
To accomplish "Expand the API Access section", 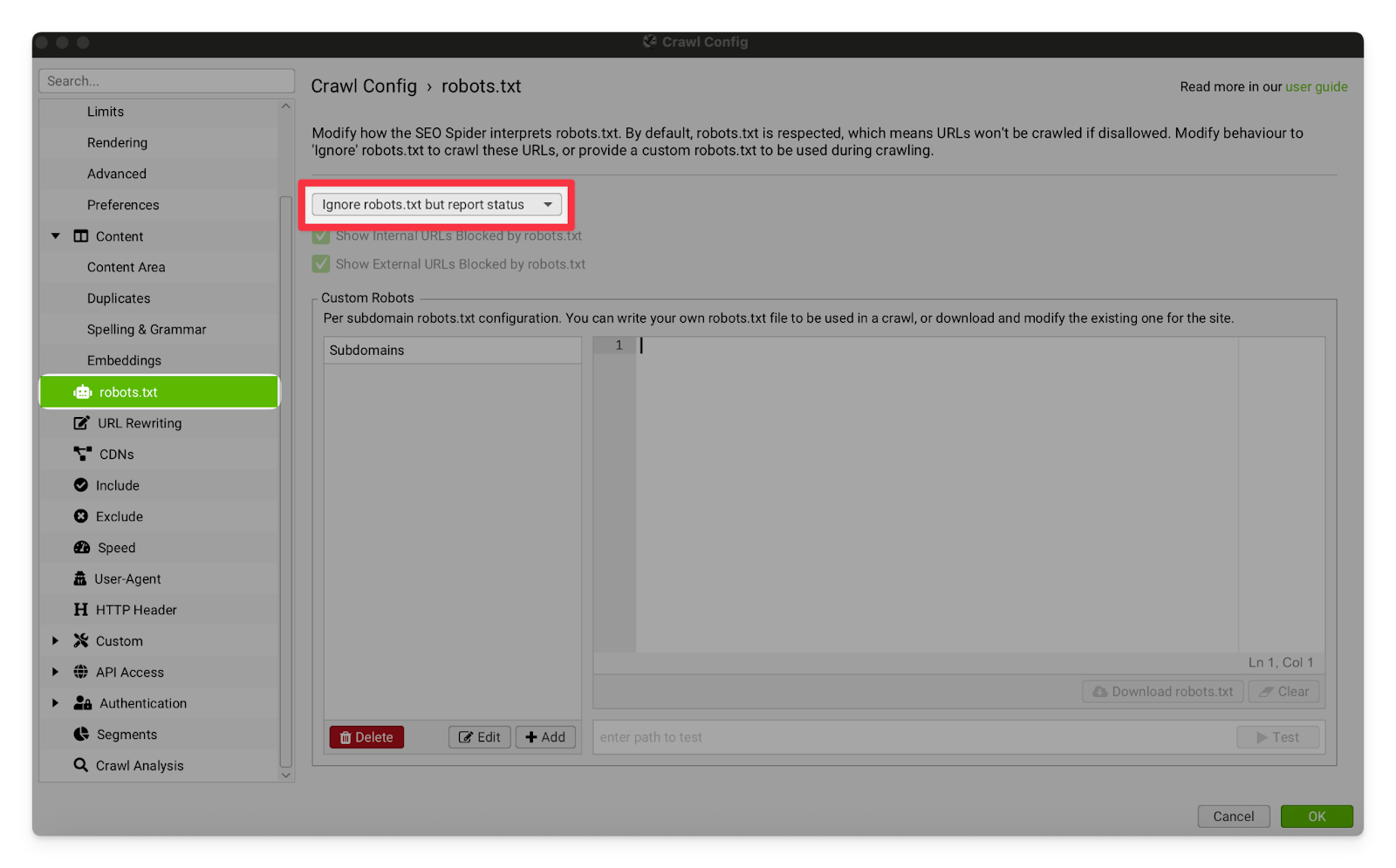I will coord(56,672).
